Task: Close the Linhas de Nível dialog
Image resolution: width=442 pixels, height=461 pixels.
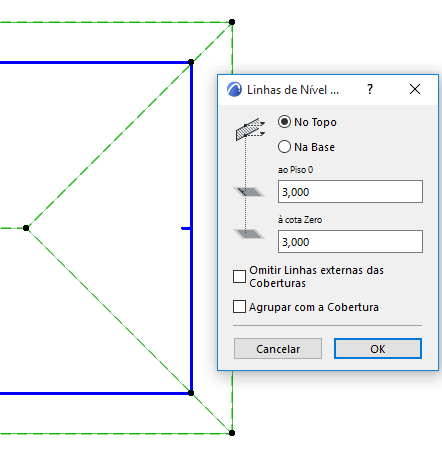Action: tap(415, 89)
